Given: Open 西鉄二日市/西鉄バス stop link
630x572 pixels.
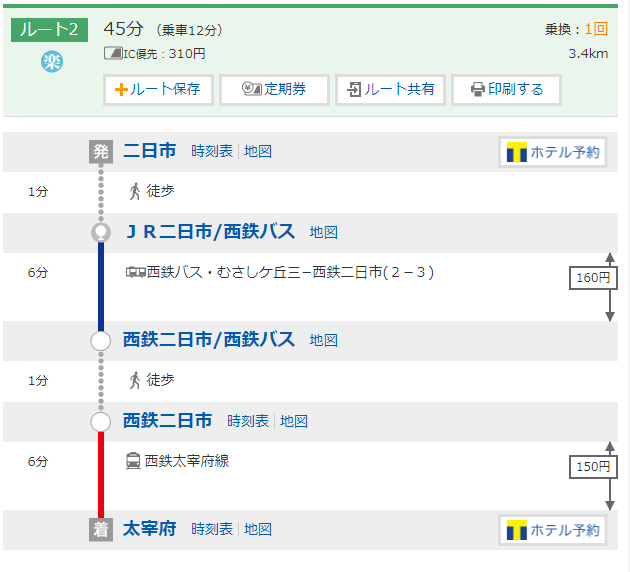Looking at the screenshot, I should click(x=209, y=339).
